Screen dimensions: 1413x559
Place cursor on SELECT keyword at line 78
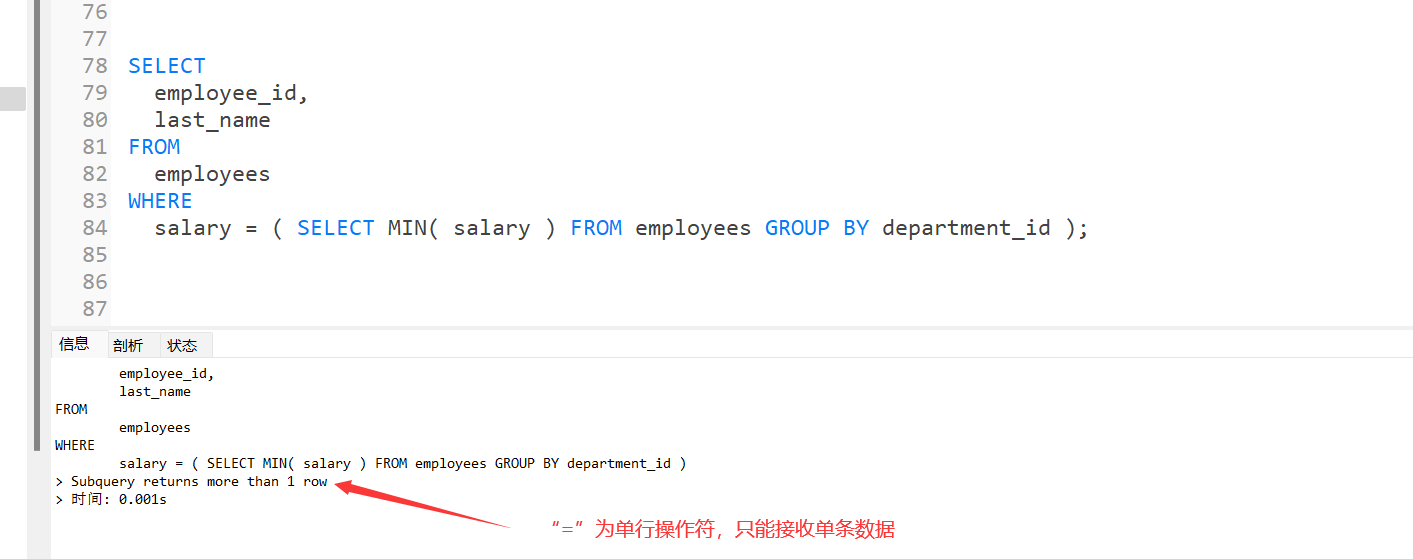point(167,66)
